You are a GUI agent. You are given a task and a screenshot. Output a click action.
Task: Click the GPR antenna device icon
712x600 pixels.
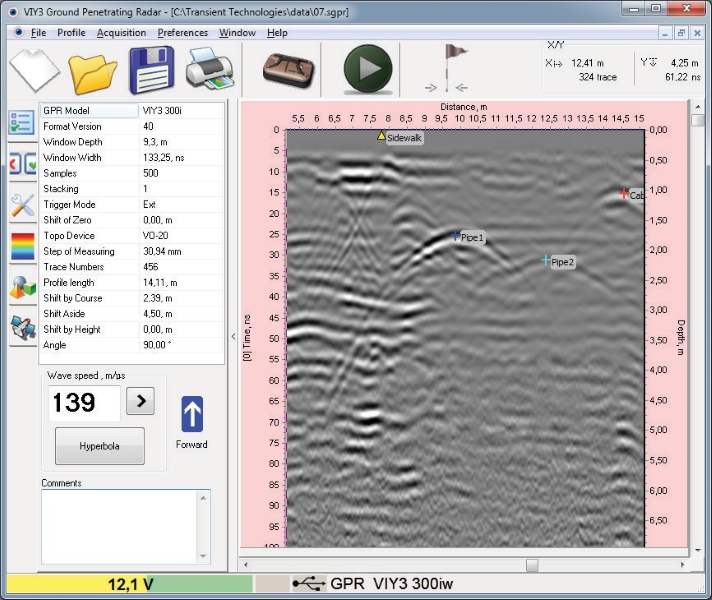288,70
